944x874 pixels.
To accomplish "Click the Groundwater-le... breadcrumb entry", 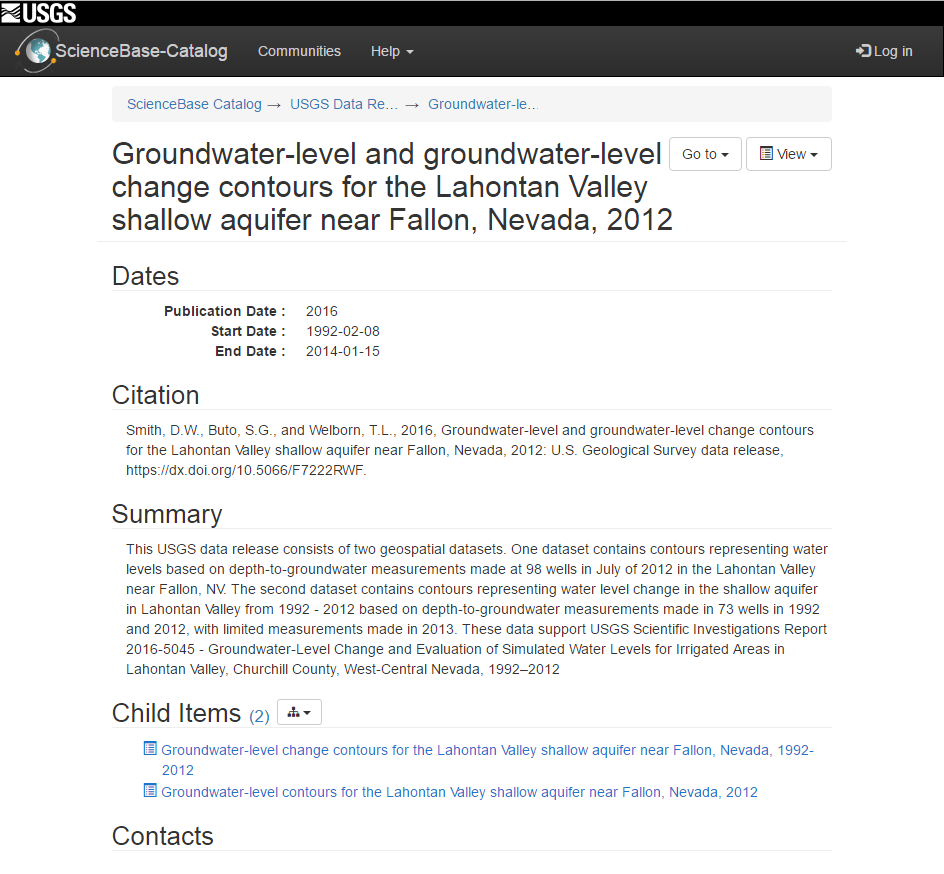I will click(483, 104).
